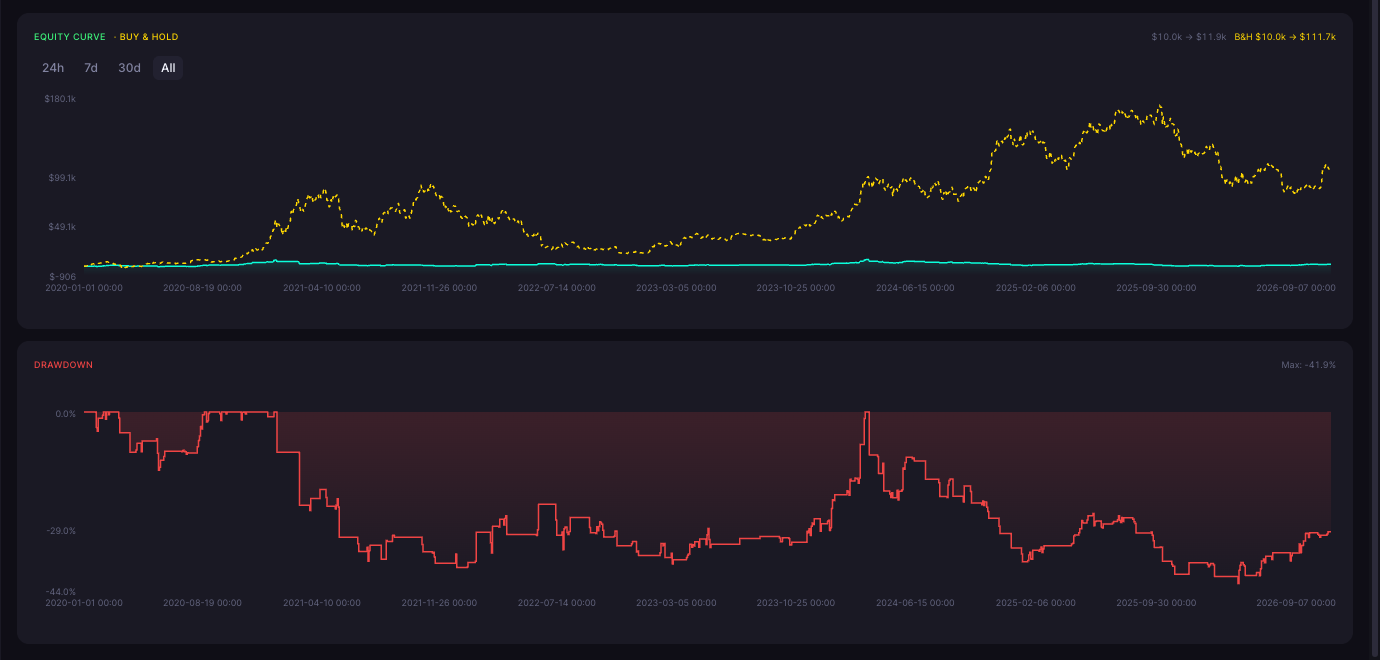Screen dimensions: 1380x660
Task: Click 2022-07-14 00:00 on the equity chart axis
Action: [556, 288]
